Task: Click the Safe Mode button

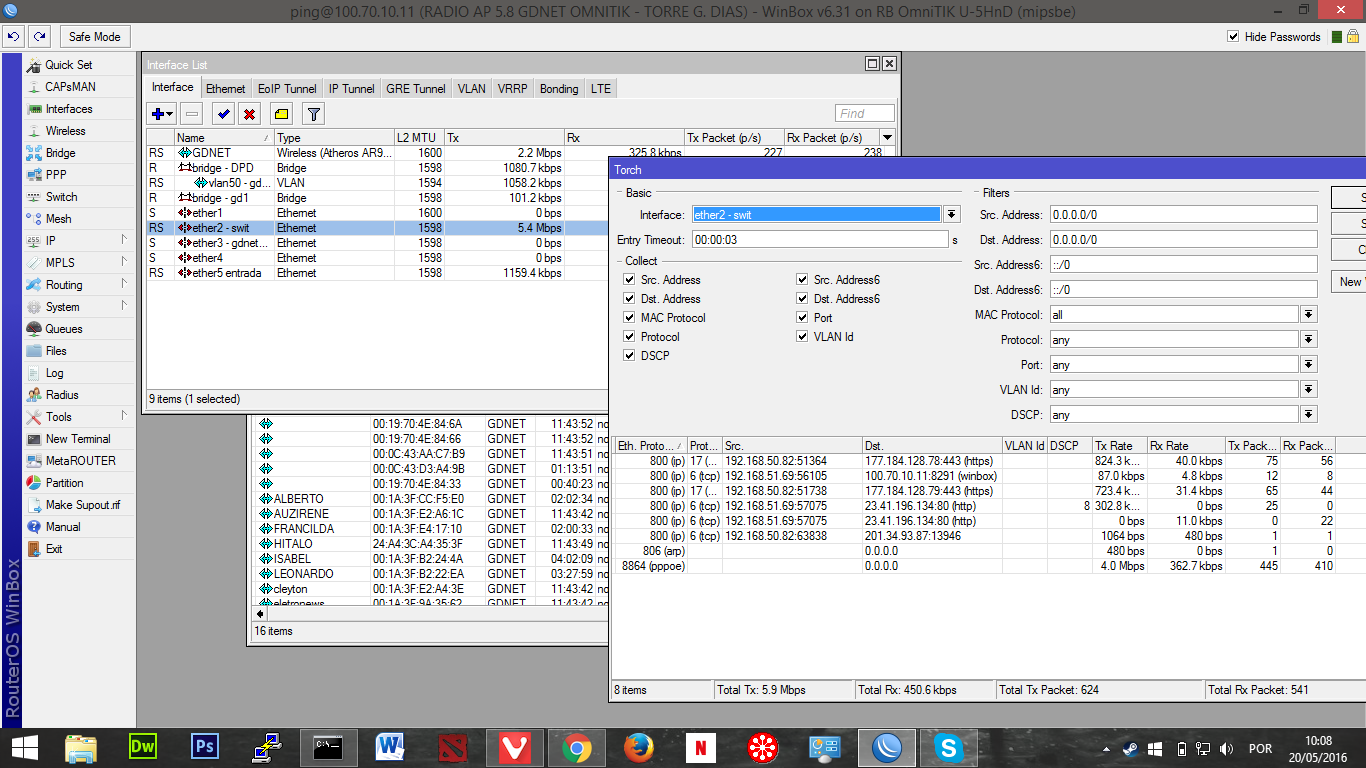Action: coord(95,37)
